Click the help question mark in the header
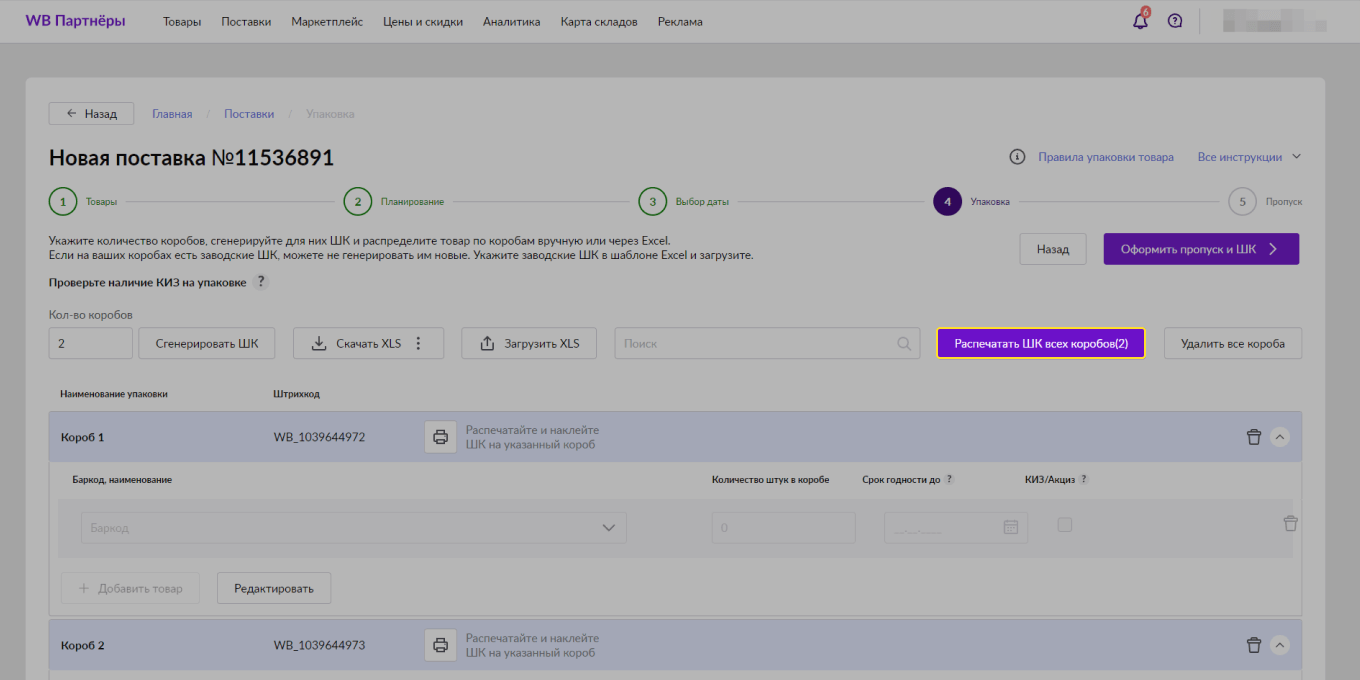Viewport: 1360px width, 680px height. click(x=1174, y=20)
